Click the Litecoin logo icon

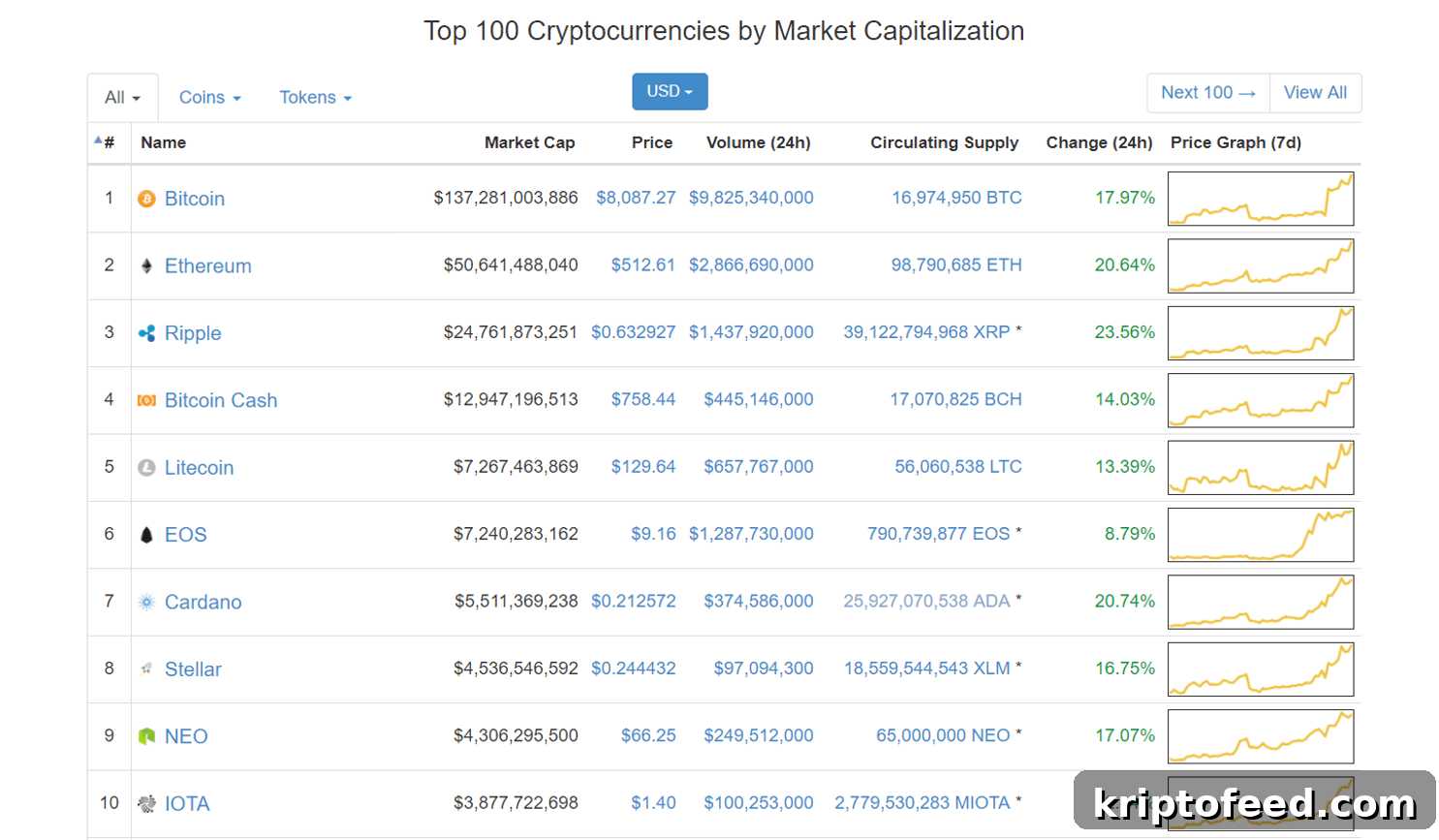click(x=146, y=468)
